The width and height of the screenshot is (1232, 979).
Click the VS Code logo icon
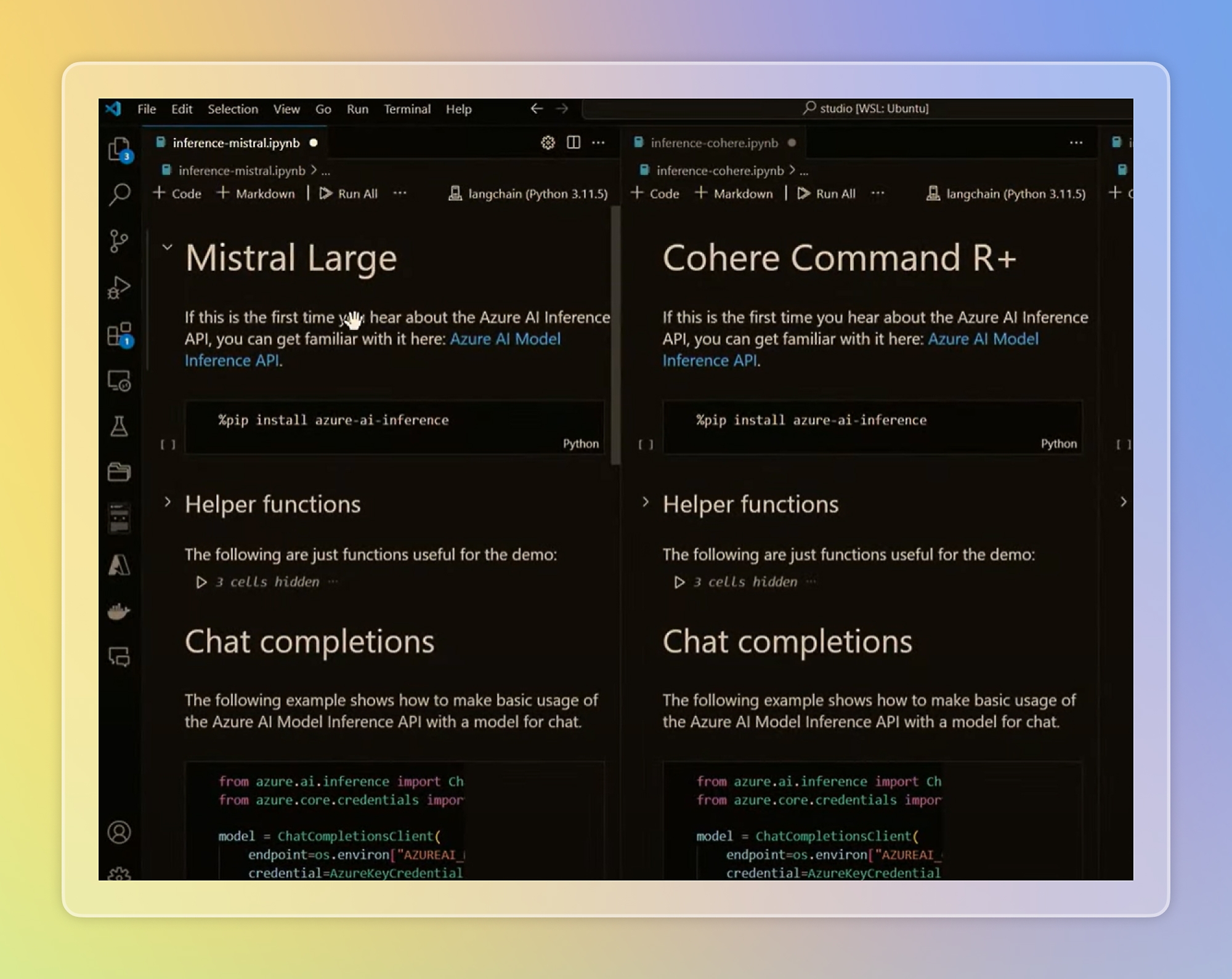click(x=113, y=109)
